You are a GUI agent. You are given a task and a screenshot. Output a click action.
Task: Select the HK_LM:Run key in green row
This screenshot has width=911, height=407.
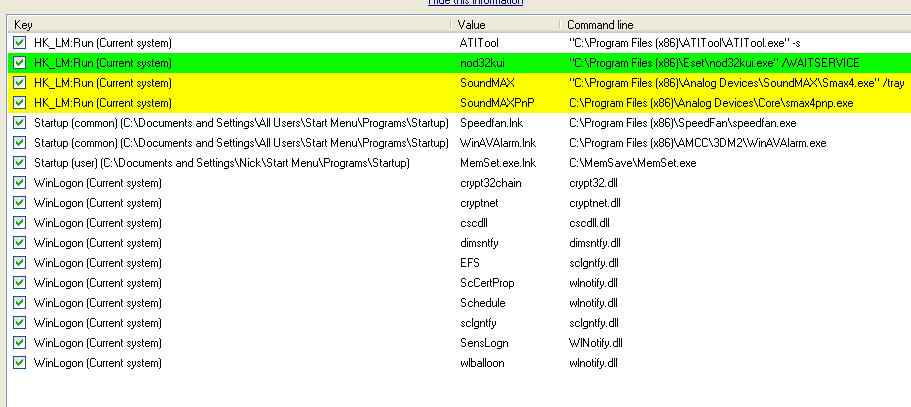point(103,63)
